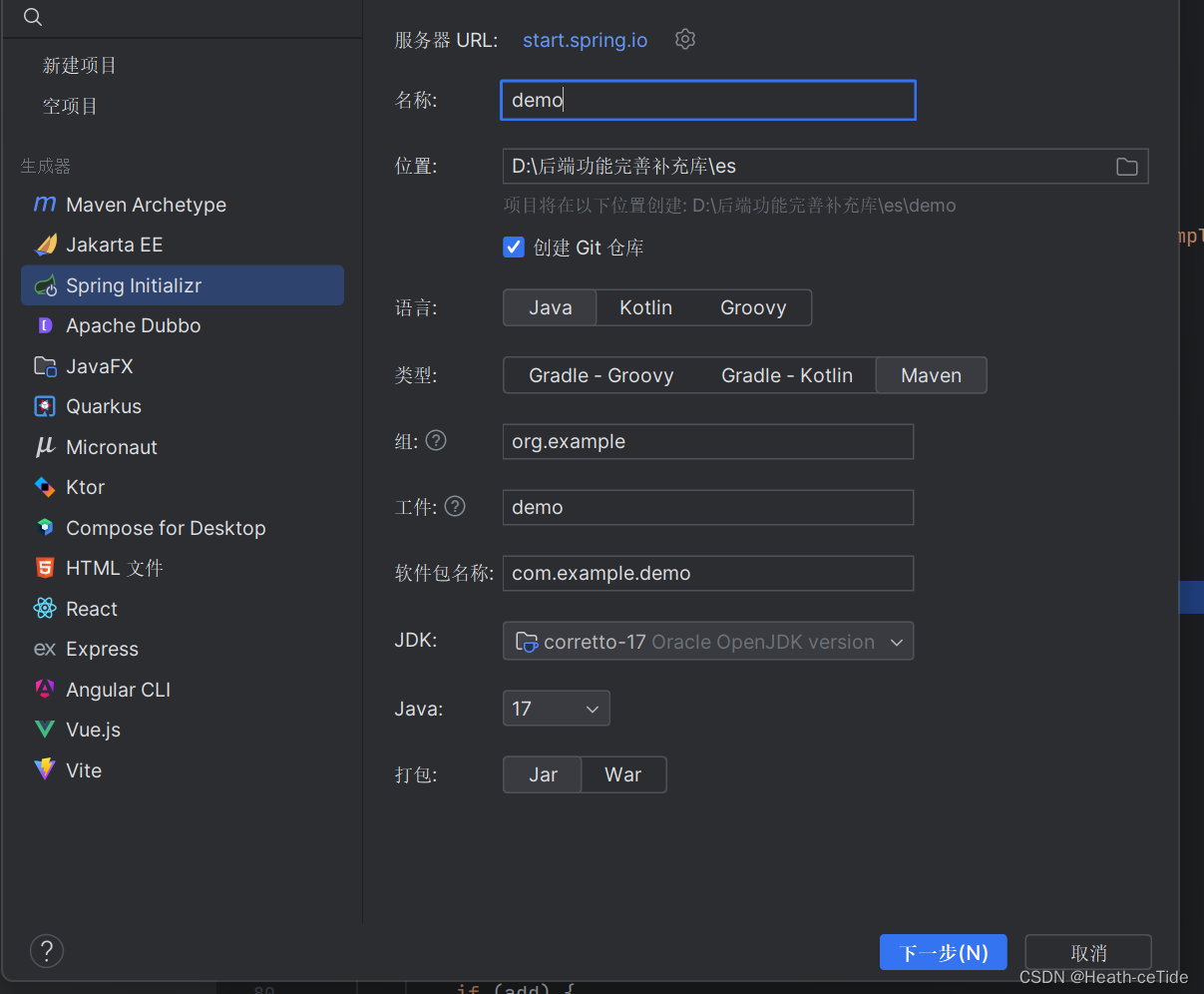
Task: Show help for the 组 field
Action: (x=436, y=440)
